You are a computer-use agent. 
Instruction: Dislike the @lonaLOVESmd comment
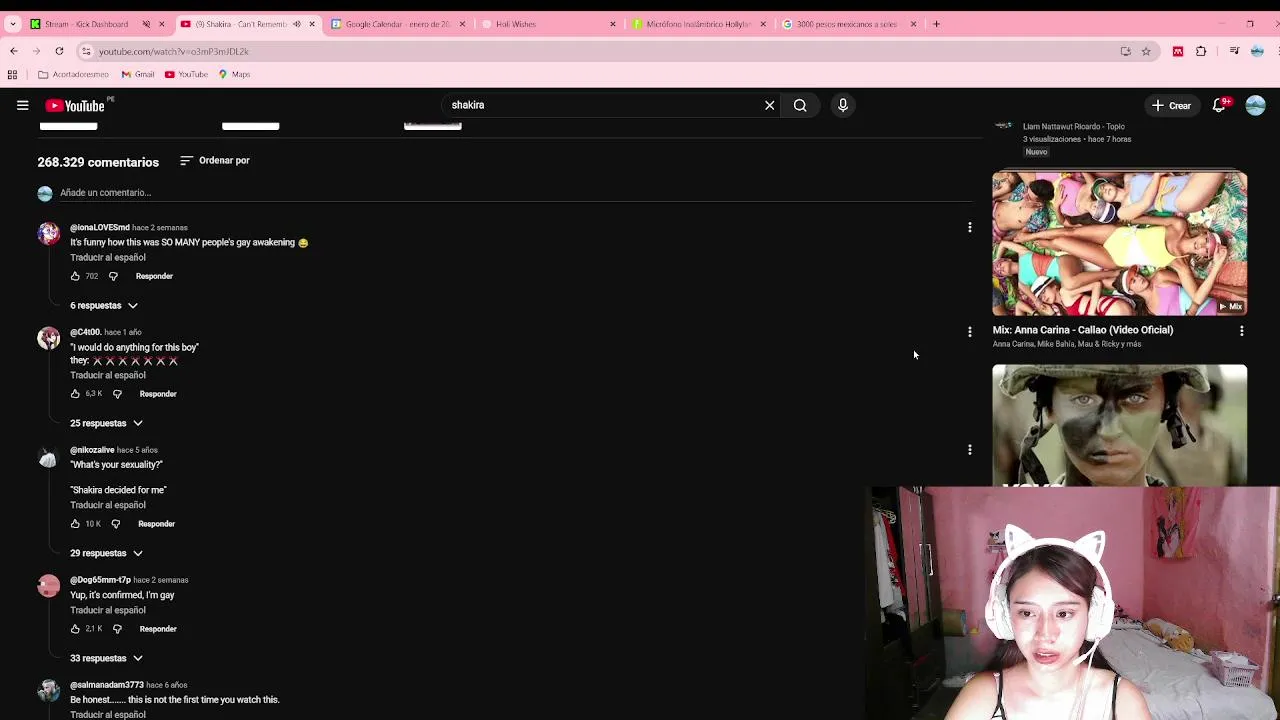(113, 276)
